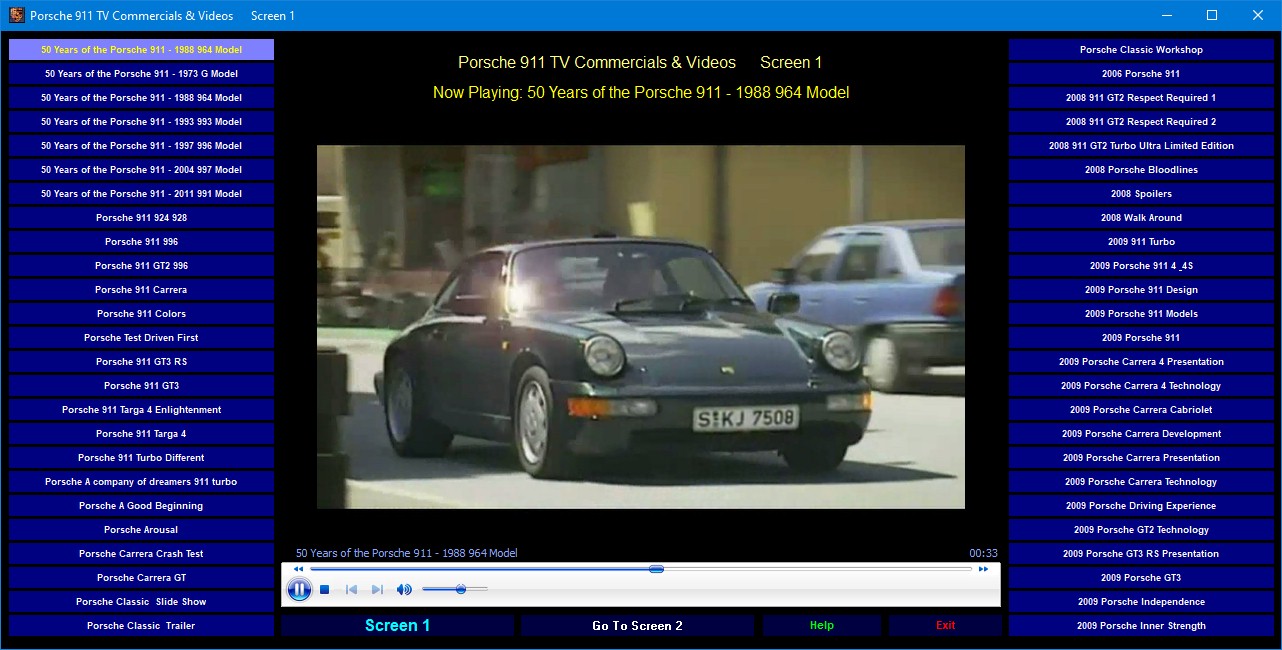Play Porsche 911 Targa 4 Enlightenment
The width and height of the screenshot is (1282, 650).
(141, 410)
